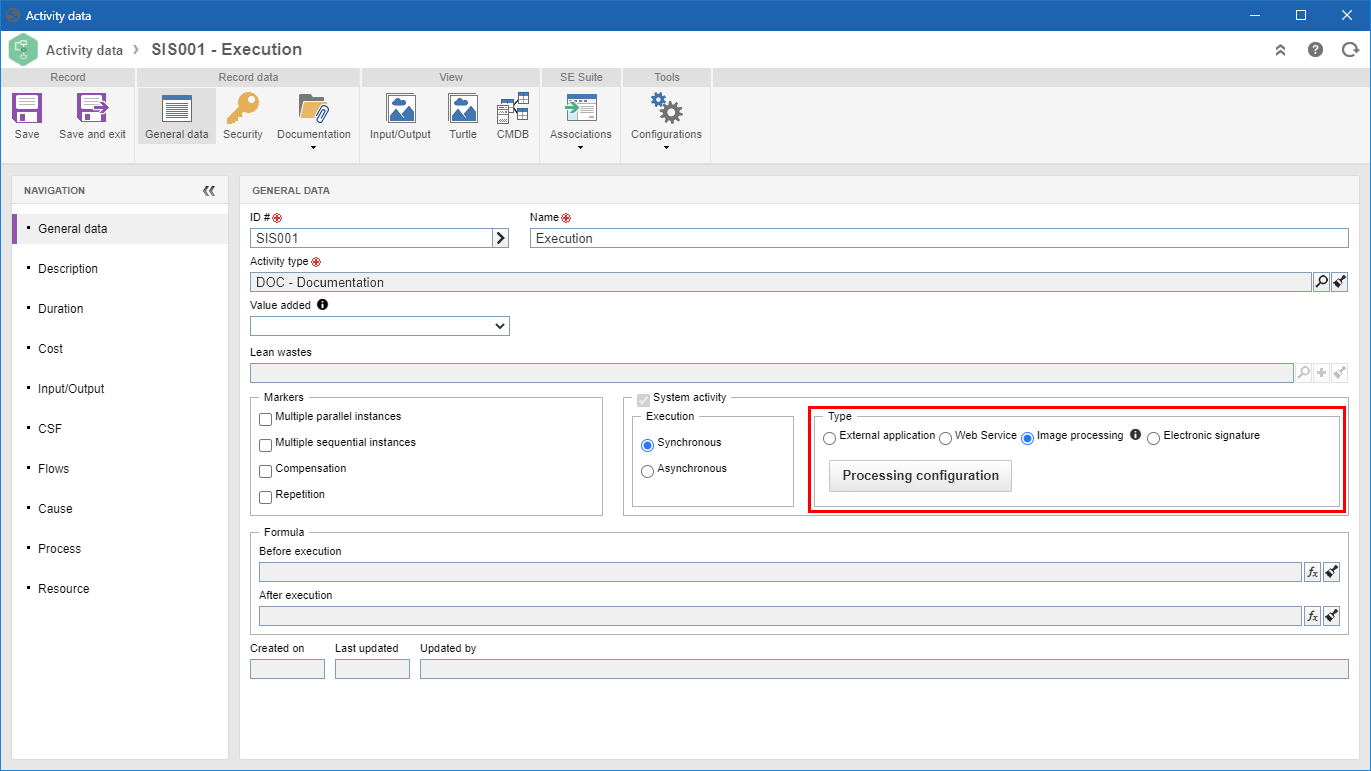Select the Electronic signature type
1371x771 pixels.
1153,438
